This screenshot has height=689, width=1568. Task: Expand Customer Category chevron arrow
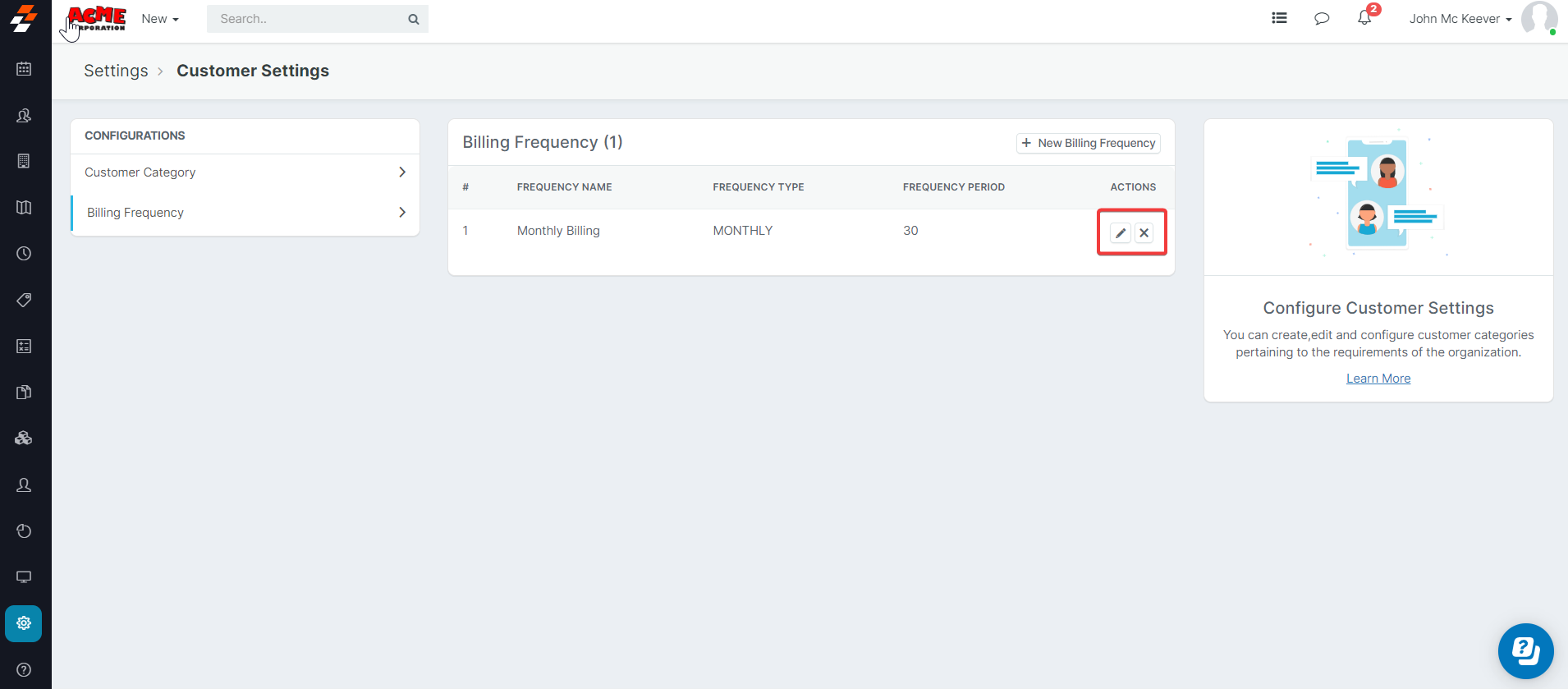(x=402, y=172)
